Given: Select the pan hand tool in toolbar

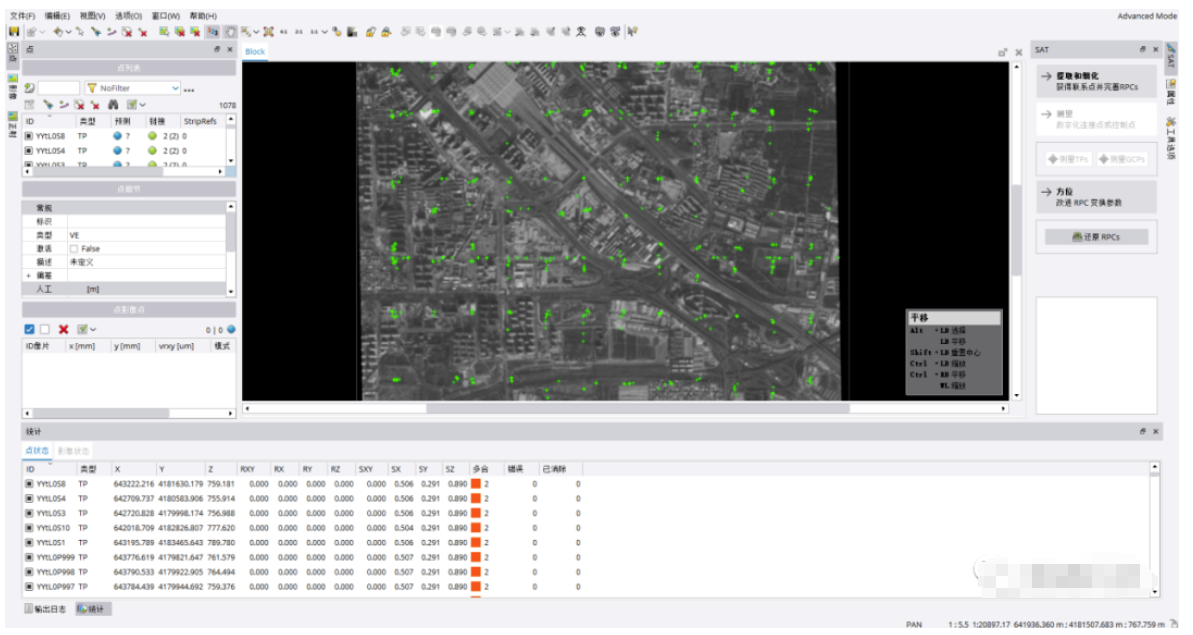Looking at the screenshot, I should (229, 32).
